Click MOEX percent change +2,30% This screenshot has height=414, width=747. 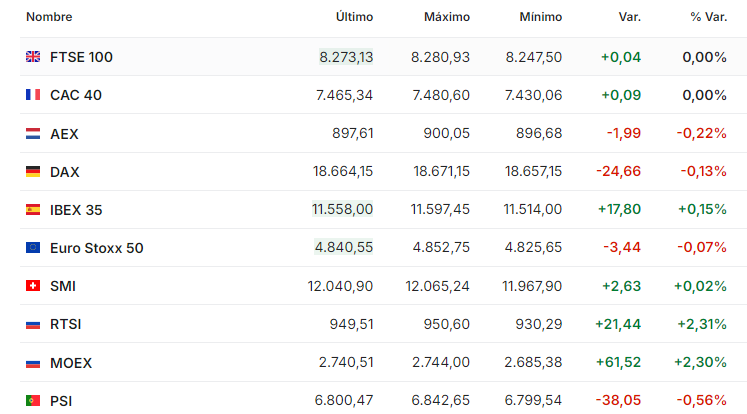(700, 363)
